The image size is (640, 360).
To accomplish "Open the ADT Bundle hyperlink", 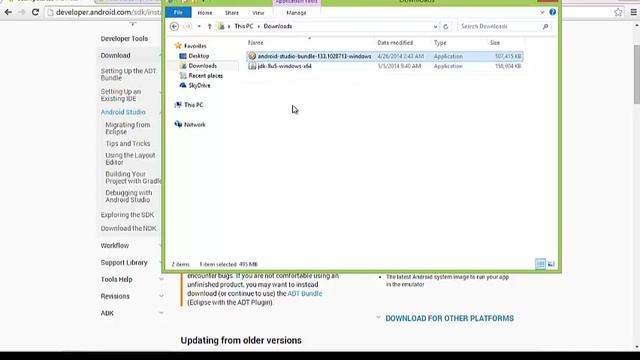I will click(x=305, y=293).
